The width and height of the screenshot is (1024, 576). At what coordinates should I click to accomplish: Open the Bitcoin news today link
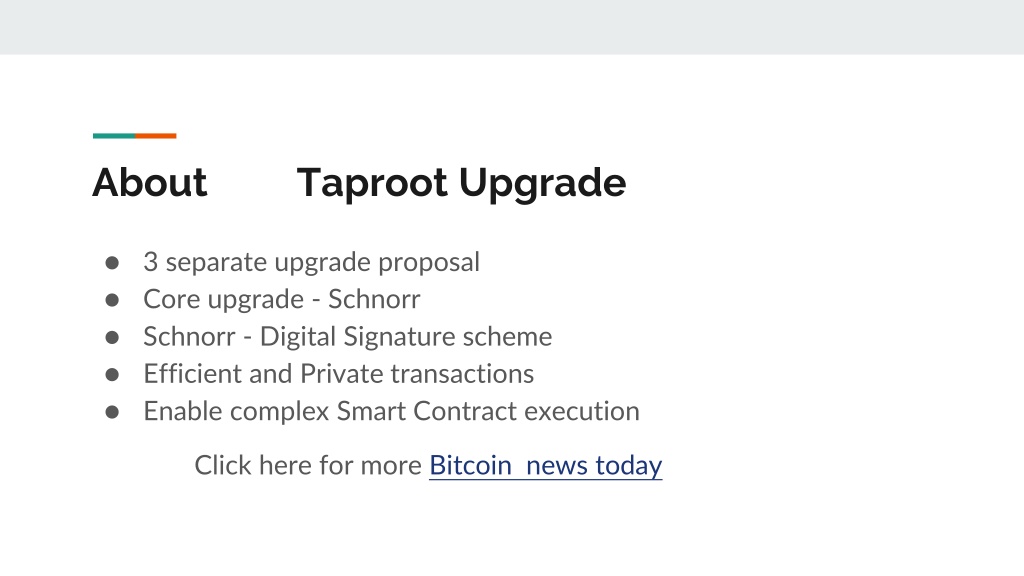(x=545, y=466)
